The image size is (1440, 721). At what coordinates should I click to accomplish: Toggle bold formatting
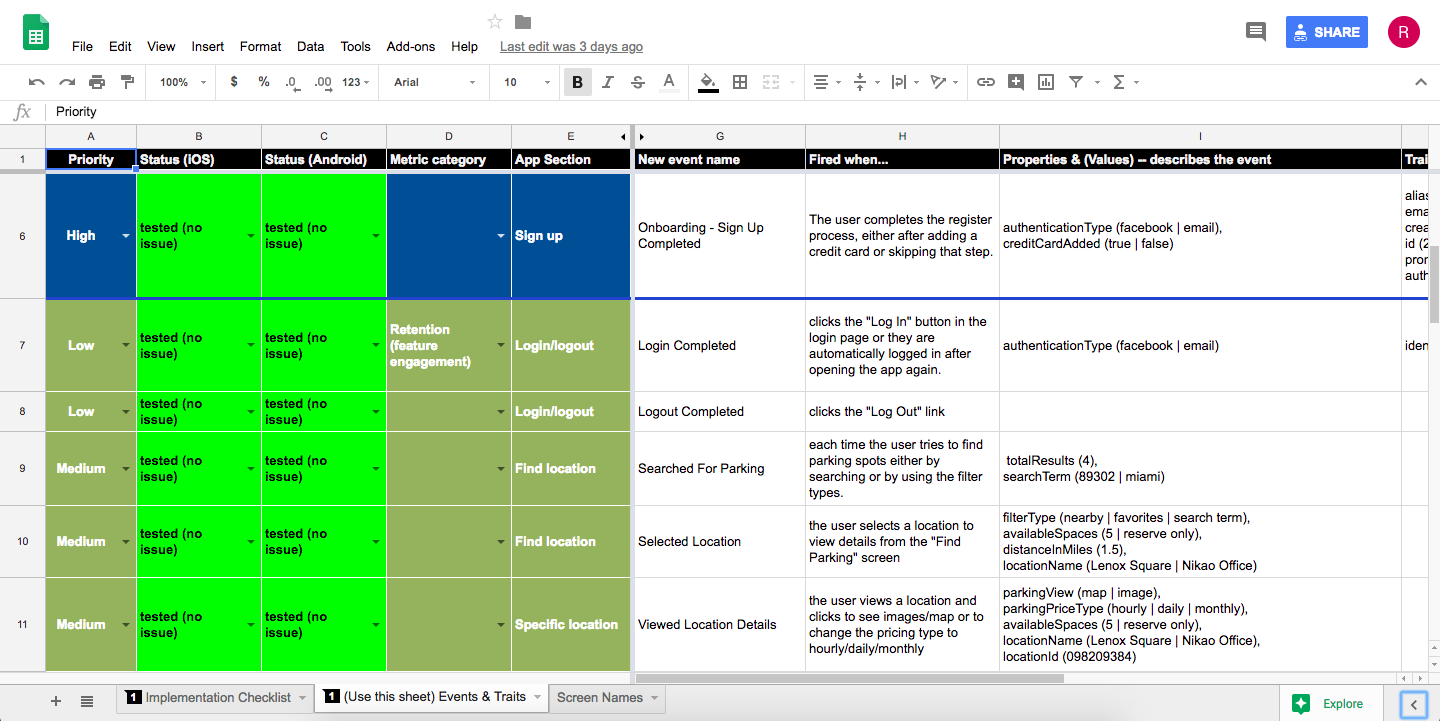[578, 82]
